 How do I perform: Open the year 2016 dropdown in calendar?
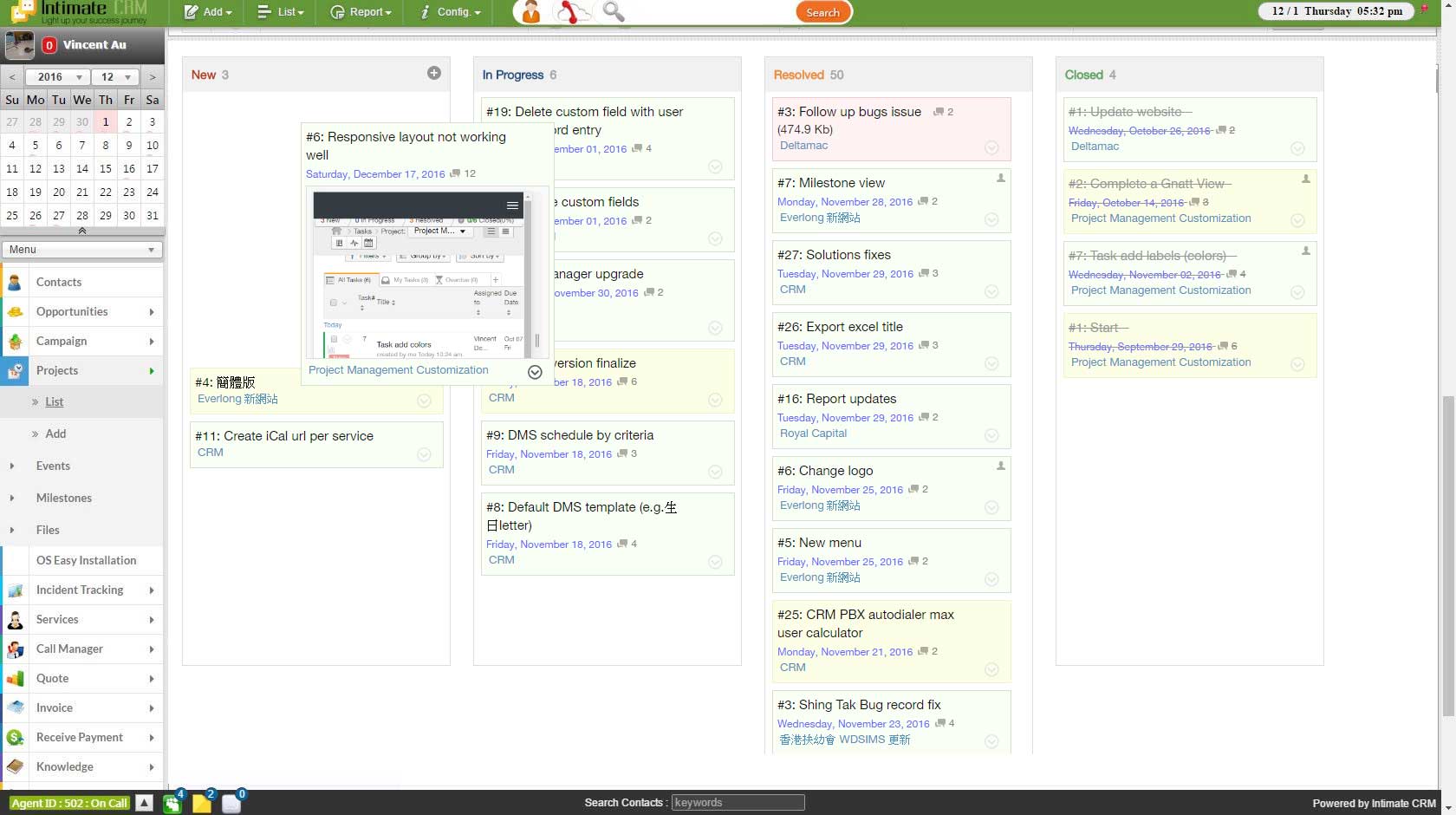coord(55,77)
